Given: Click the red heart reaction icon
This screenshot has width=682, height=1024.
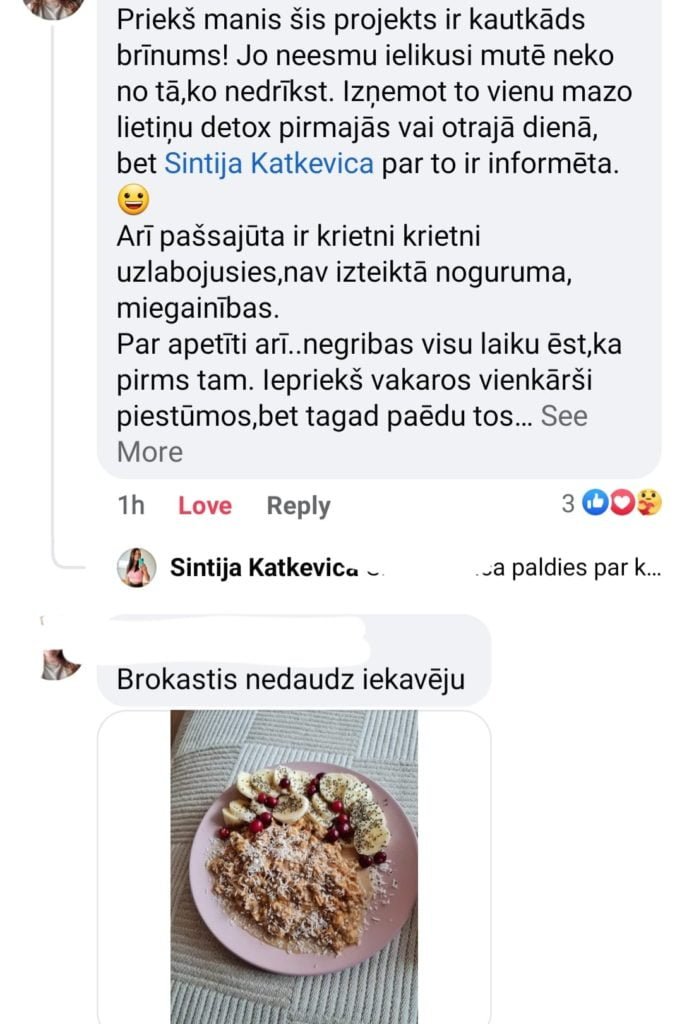Looking at the screenshot, I should 622,504.
